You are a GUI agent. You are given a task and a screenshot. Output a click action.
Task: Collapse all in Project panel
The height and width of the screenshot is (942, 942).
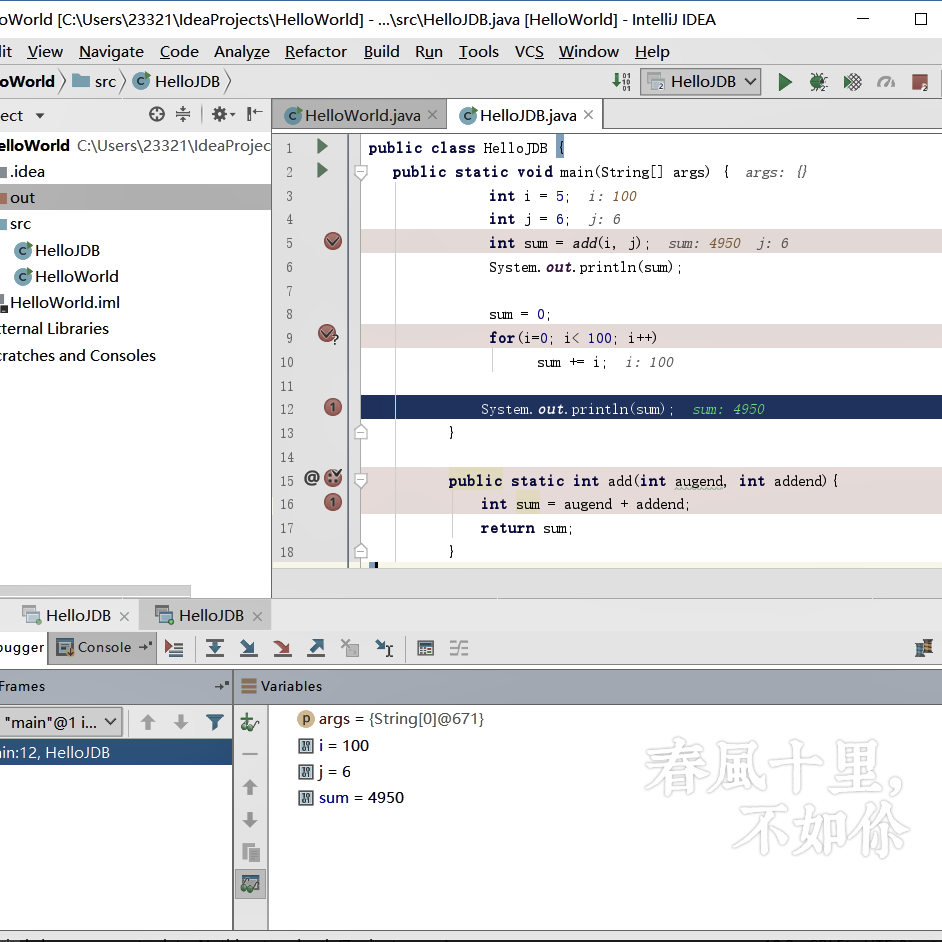point(183,114)
